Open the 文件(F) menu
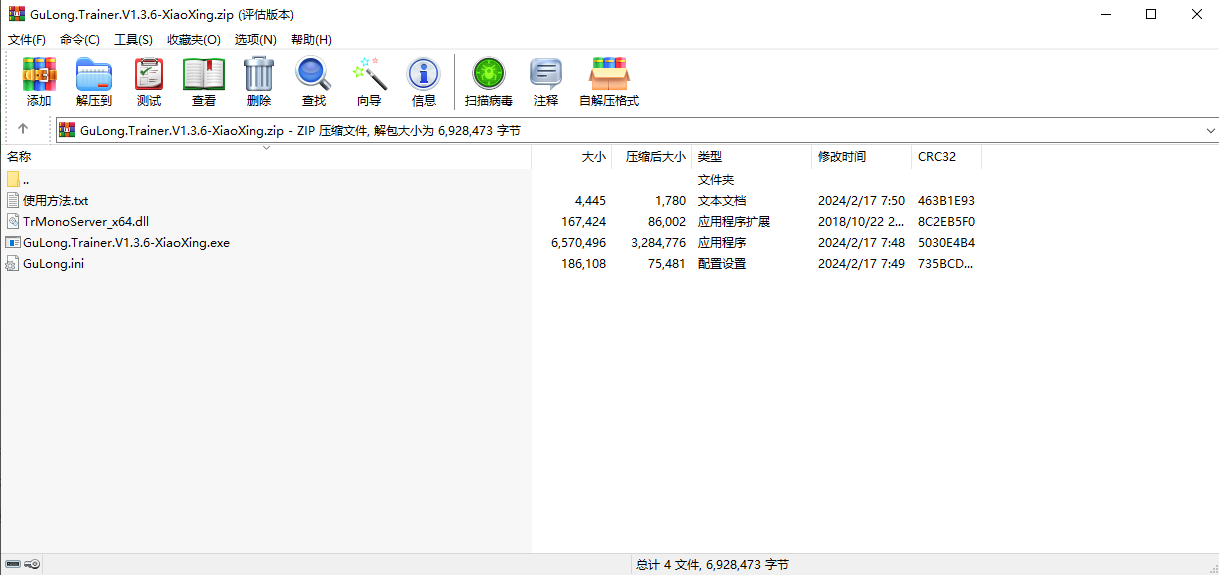 pos(27,40)
